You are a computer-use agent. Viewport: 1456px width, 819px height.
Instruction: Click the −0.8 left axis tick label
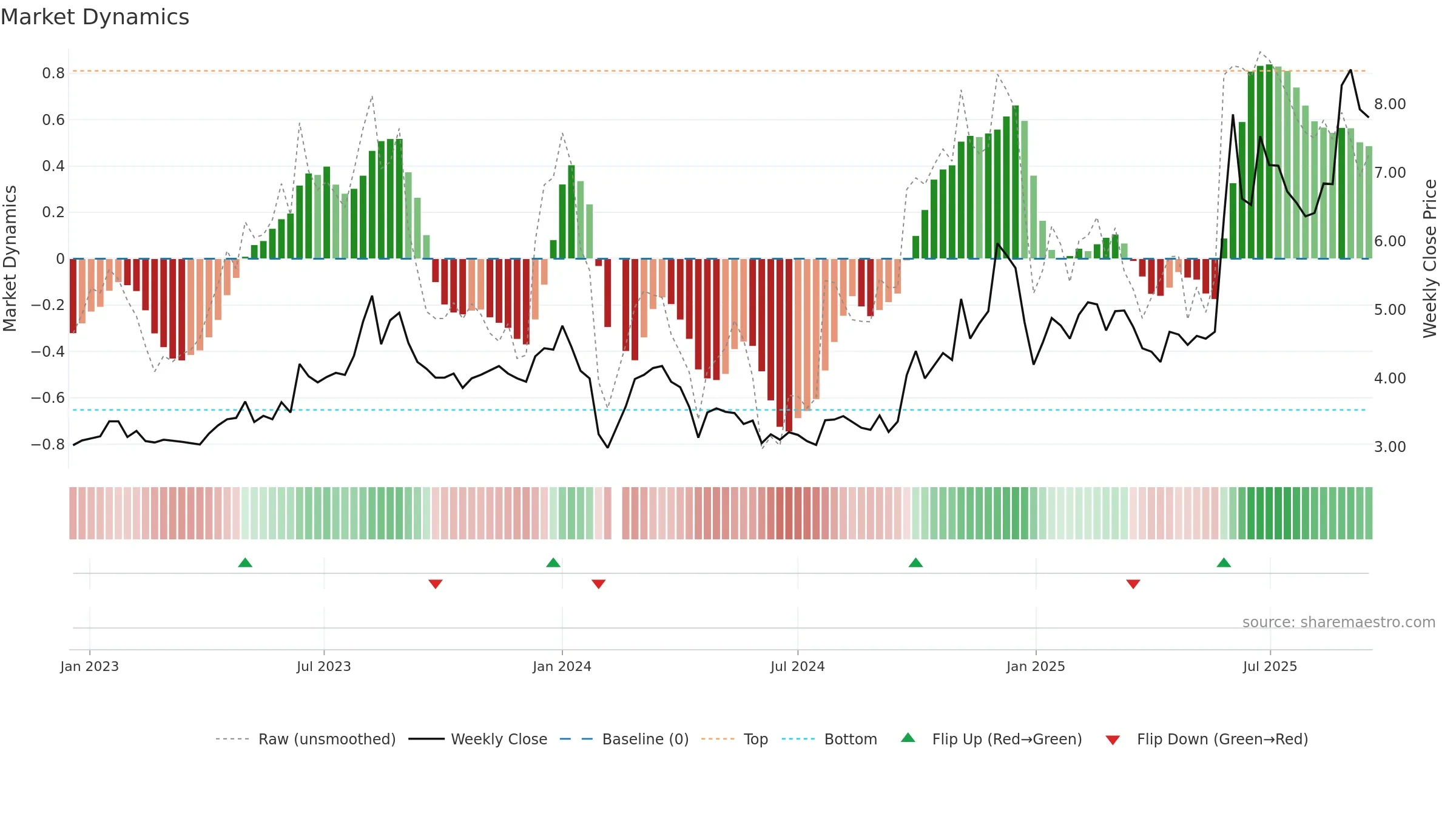(48, 444)
